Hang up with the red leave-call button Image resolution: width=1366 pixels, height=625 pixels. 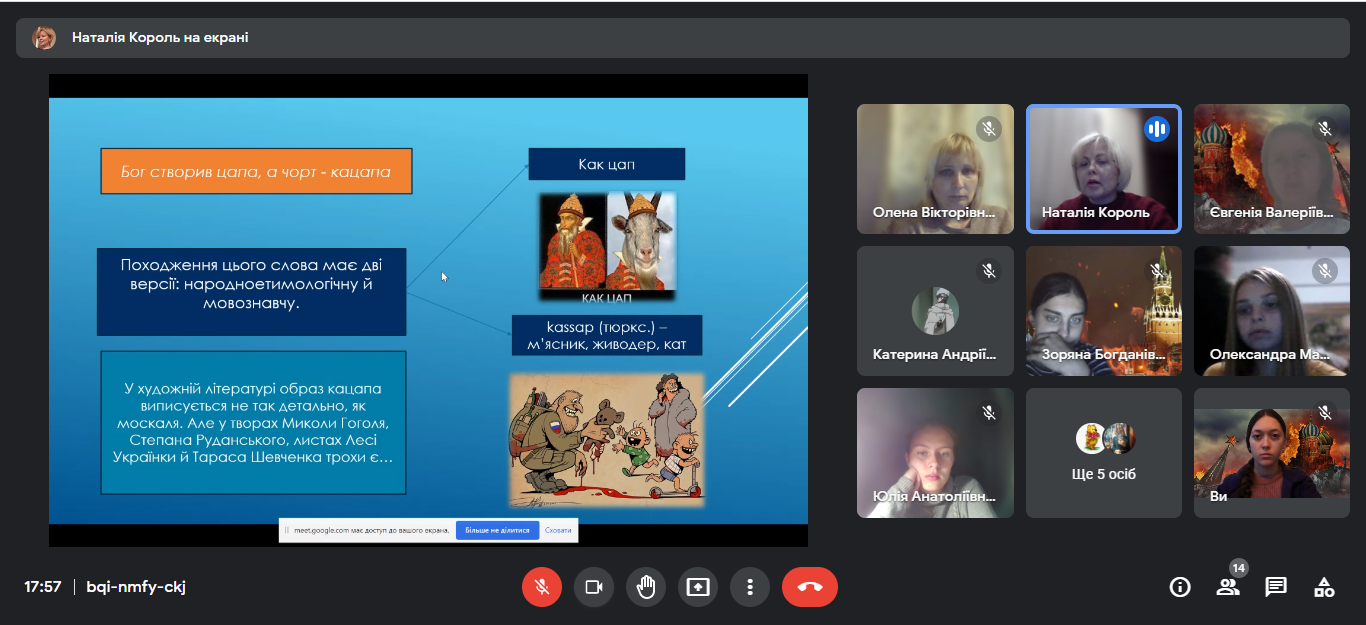tap(810, 587)
